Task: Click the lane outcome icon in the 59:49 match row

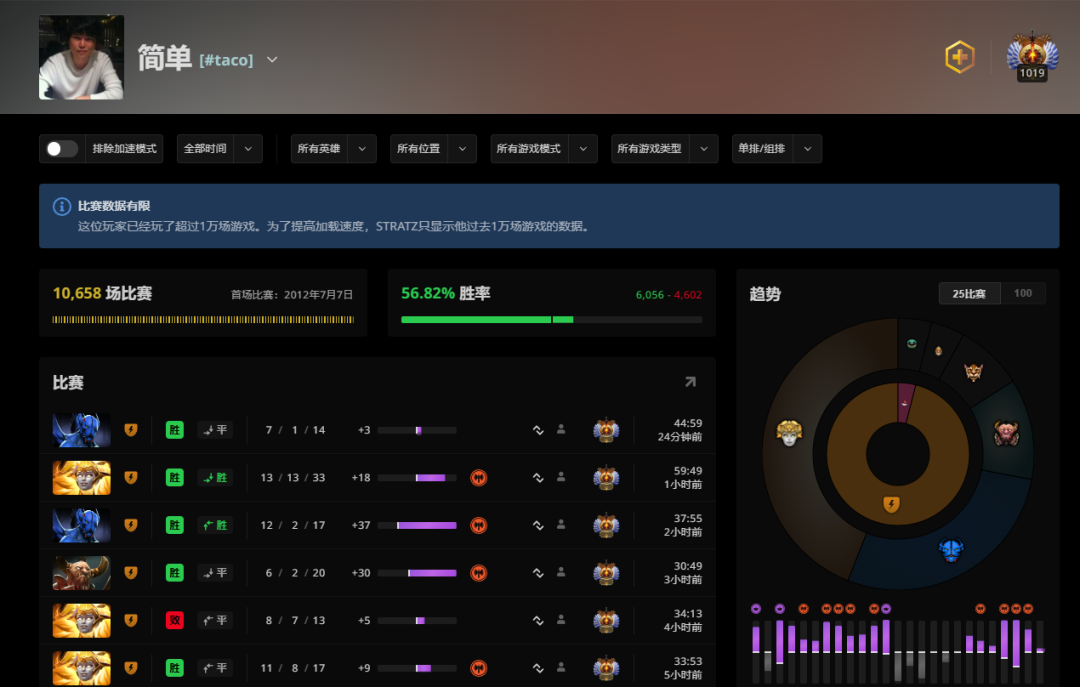Action: (215, 478)
